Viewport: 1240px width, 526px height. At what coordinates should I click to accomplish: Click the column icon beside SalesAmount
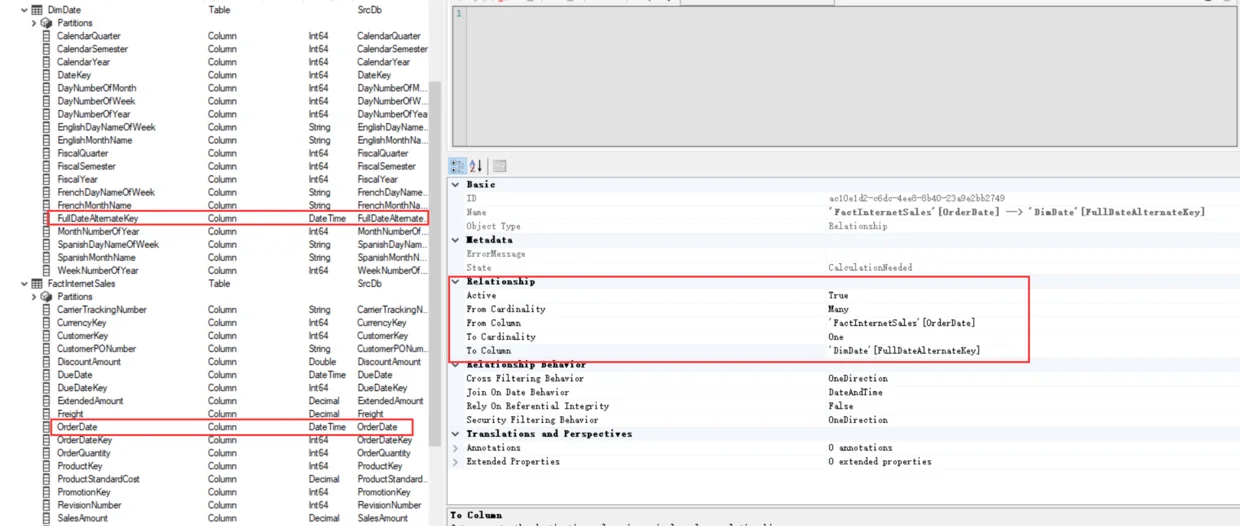46,518
